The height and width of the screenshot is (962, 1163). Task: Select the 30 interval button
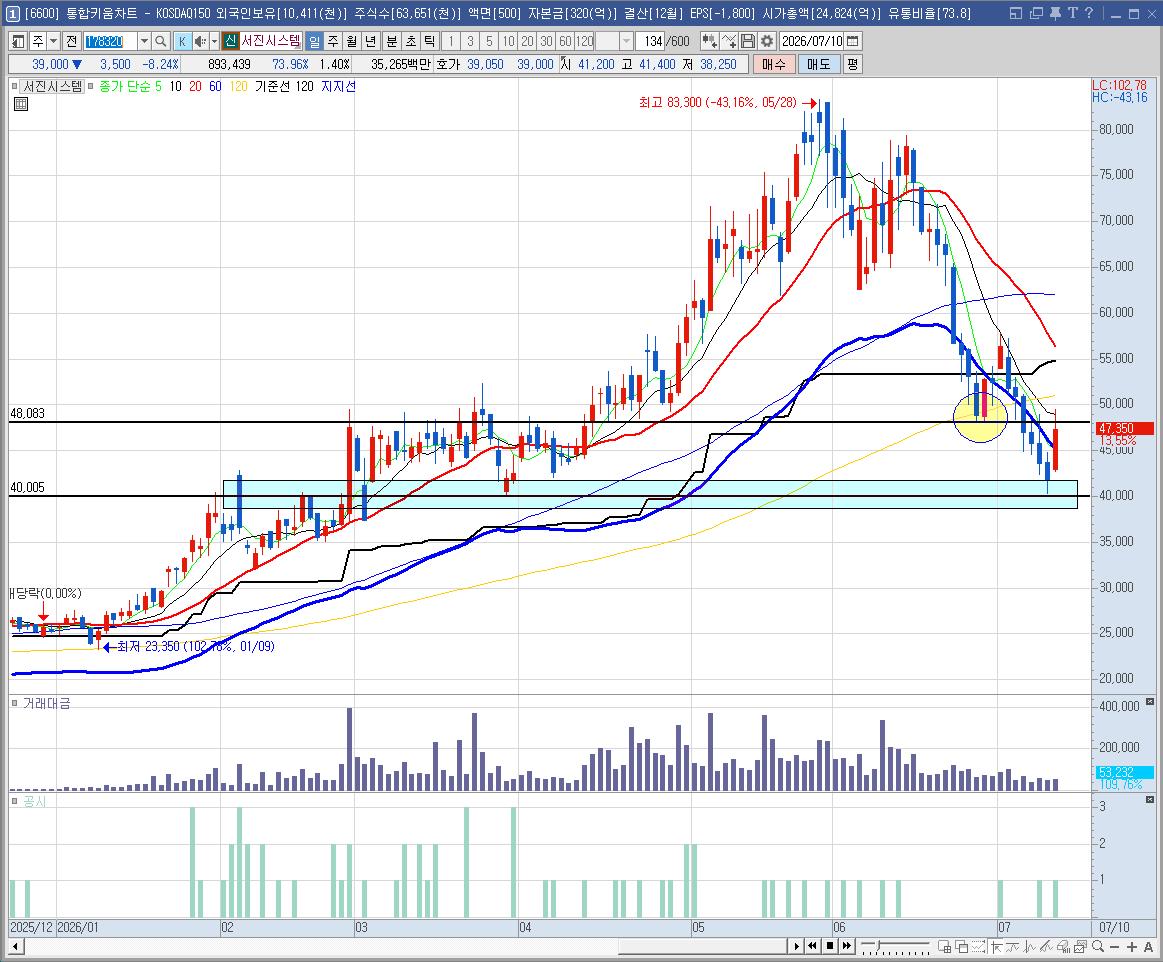click(x=547, y=42)
